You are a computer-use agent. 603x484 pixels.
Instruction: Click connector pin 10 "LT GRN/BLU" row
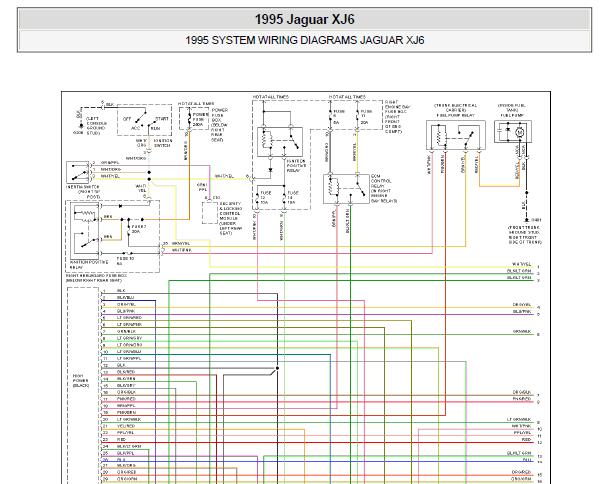click(x=121, y=351)
